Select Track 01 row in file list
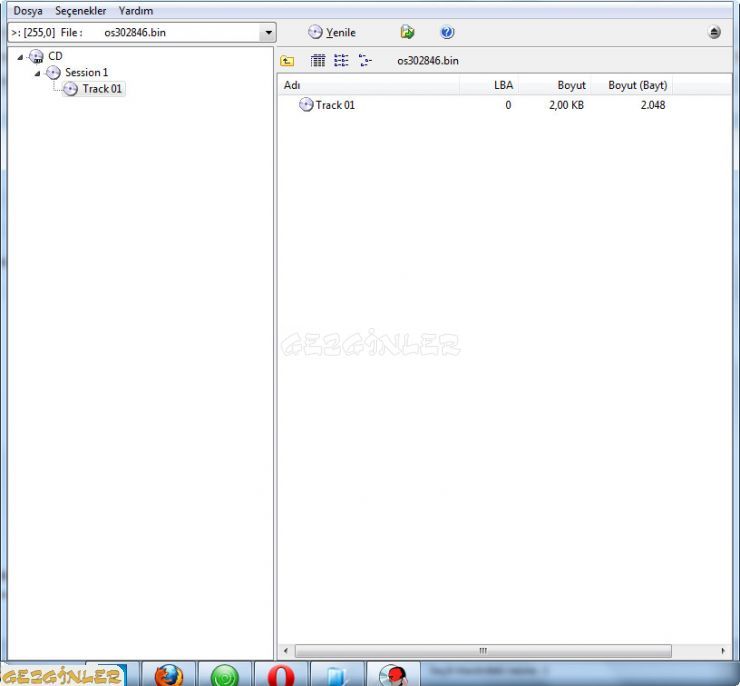Screen dimensions: 740x686 pyautogui.click(x=476, y=105)
